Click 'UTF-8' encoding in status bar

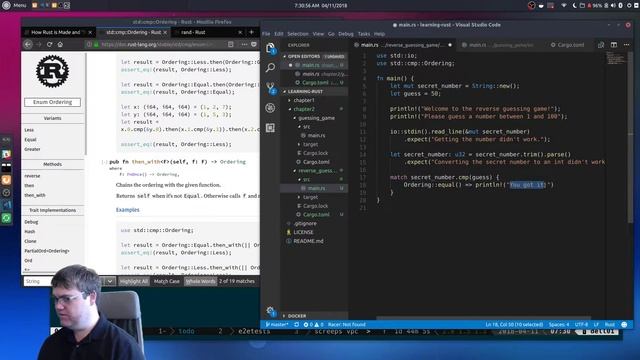[x=581, y=324]
